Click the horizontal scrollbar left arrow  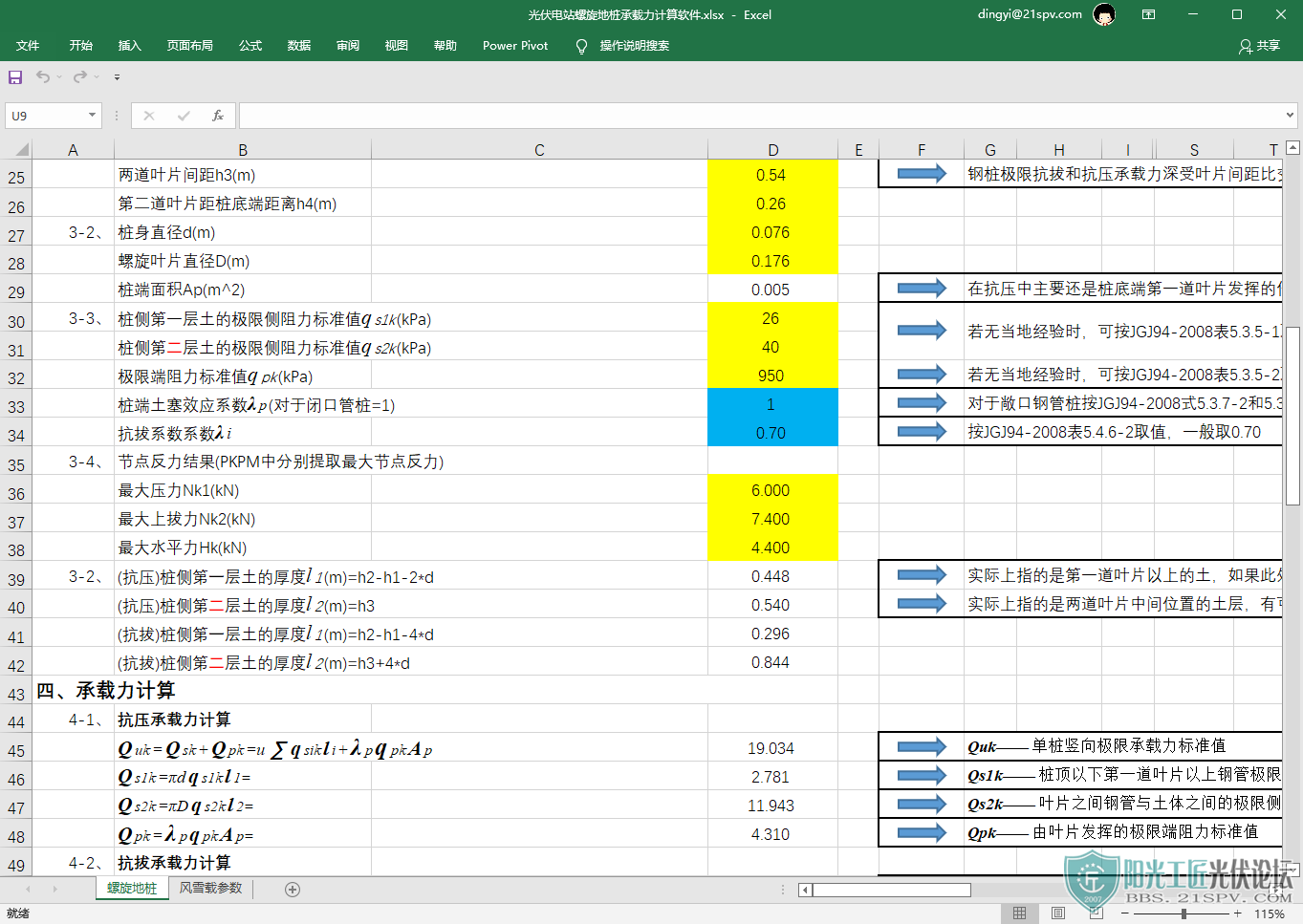806,890
